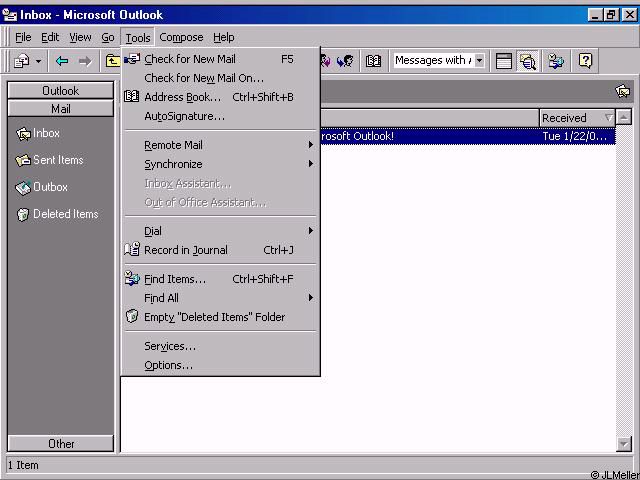
Task: Click the Mail group button
Action: (x=60, y=109)
